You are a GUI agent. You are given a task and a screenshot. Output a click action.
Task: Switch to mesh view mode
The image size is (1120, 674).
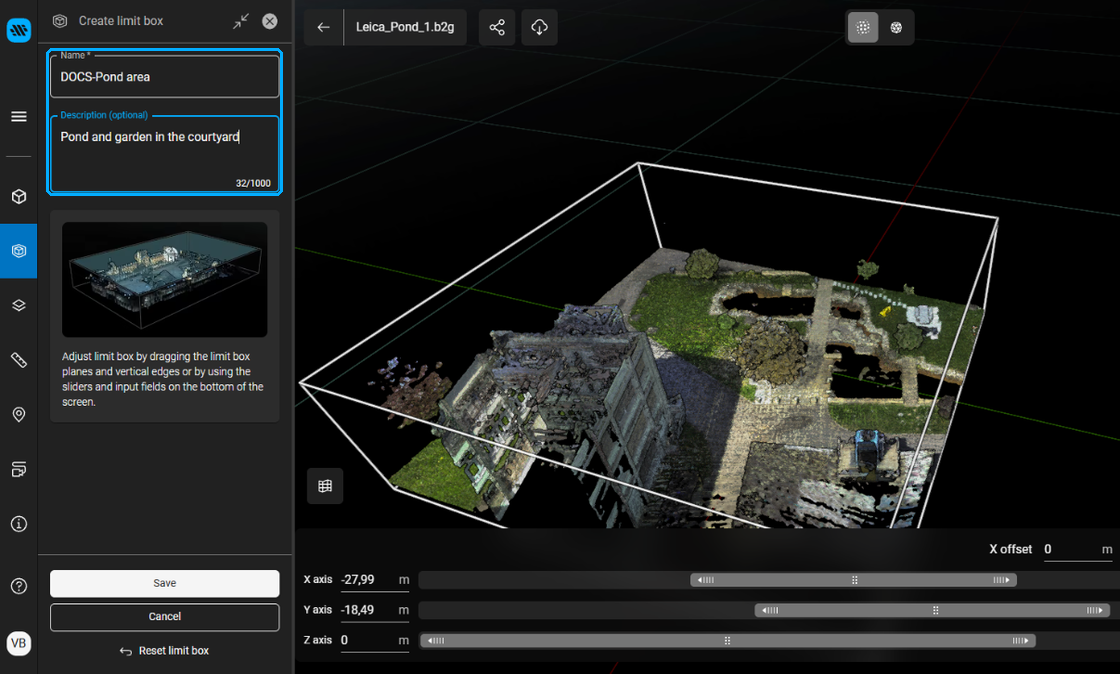coord(896,27)
